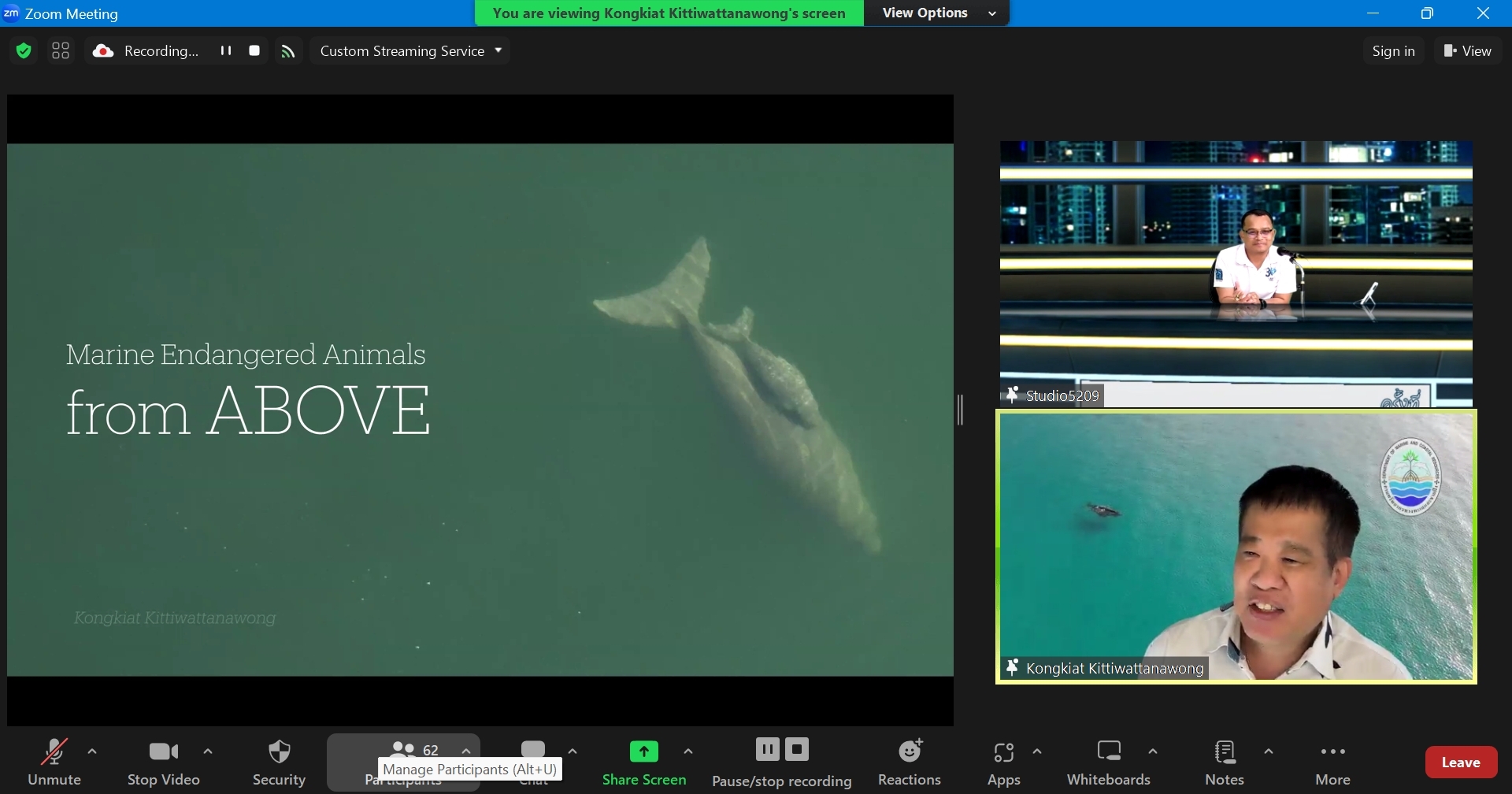Open the gallery grid view icon
Image resolution: width=1512 pixels, height=794 pixels.
point(61,51)
